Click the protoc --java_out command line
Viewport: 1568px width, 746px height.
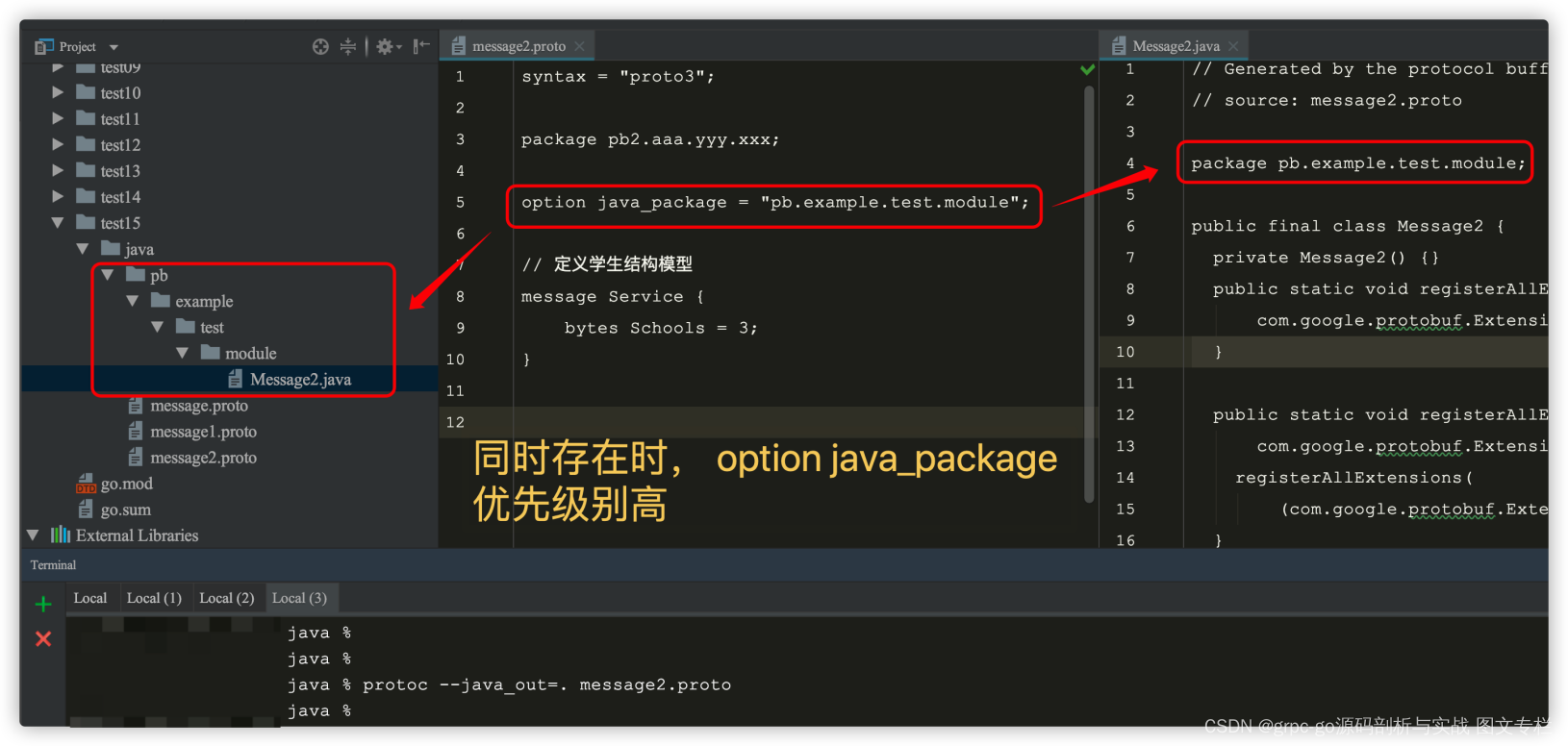546,684
